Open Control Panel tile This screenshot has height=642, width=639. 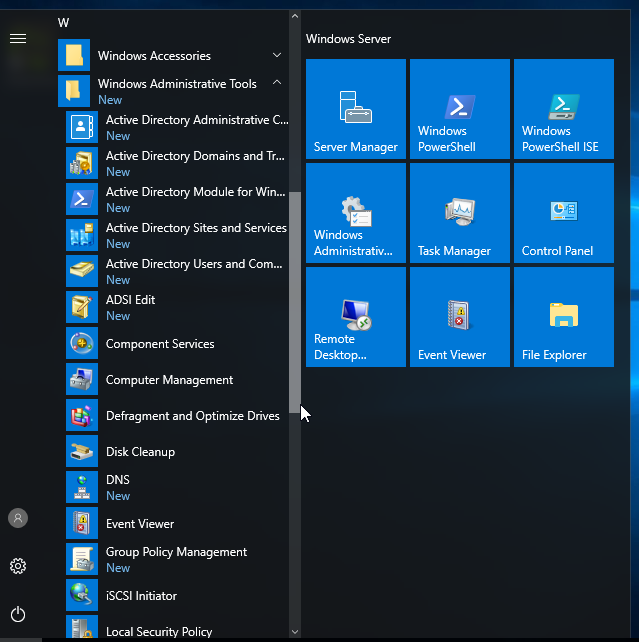tap(564, 213)
